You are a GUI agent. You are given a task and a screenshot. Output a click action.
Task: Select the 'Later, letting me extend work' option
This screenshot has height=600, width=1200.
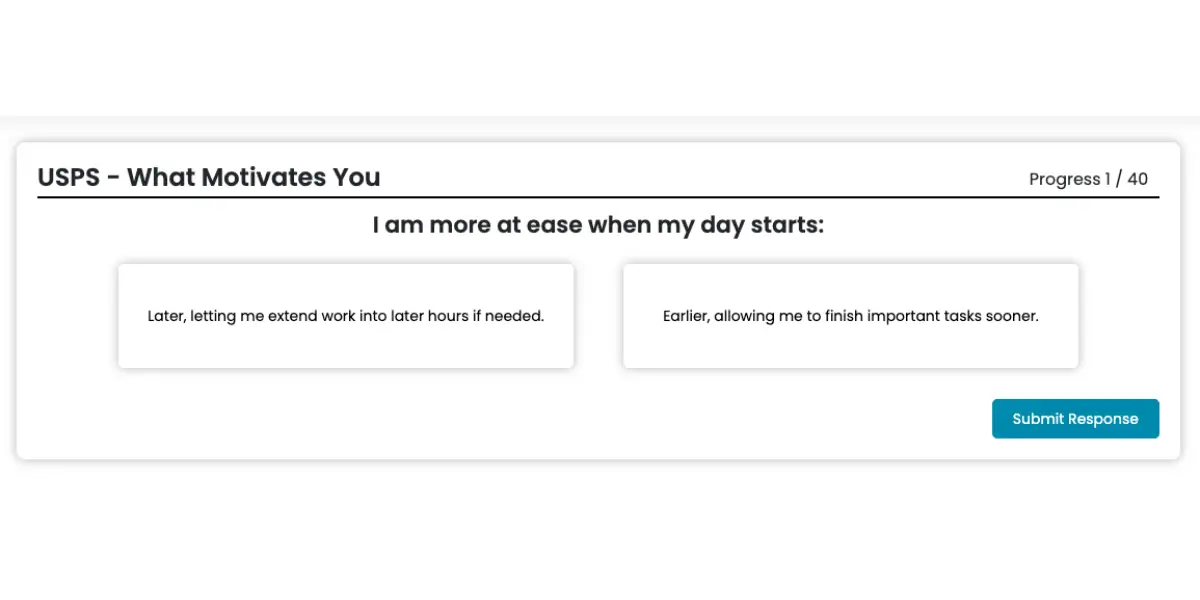(345, 316)
